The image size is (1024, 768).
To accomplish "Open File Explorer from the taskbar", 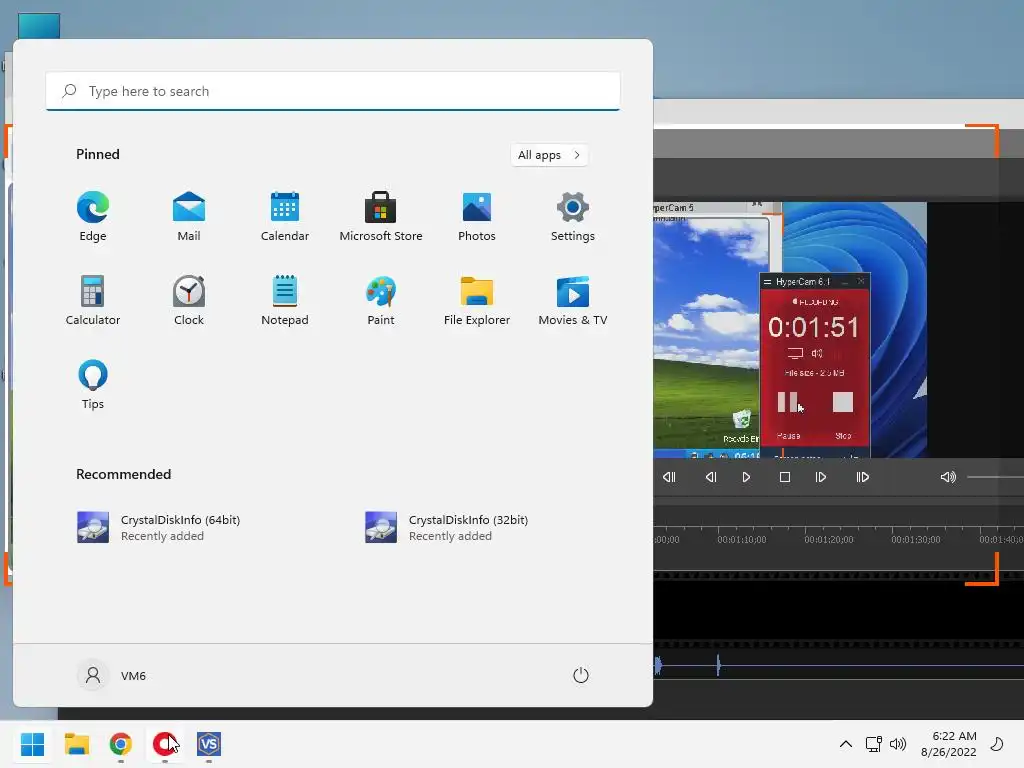I will 76,744.
